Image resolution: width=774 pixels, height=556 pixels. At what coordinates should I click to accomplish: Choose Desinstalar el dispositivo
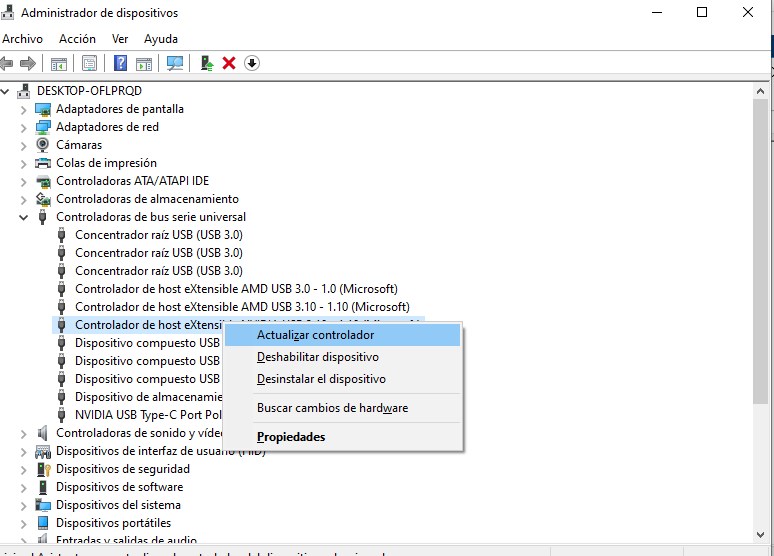point(343,379)
